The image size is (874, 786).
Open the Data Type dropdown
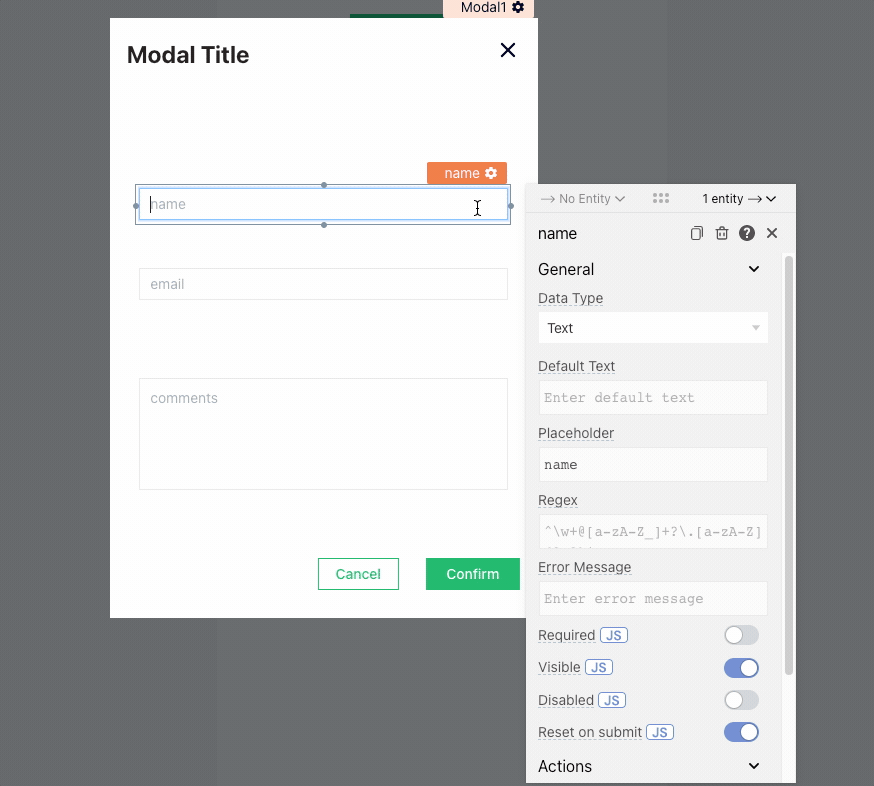pyautogui.click(x=653, y=328)
